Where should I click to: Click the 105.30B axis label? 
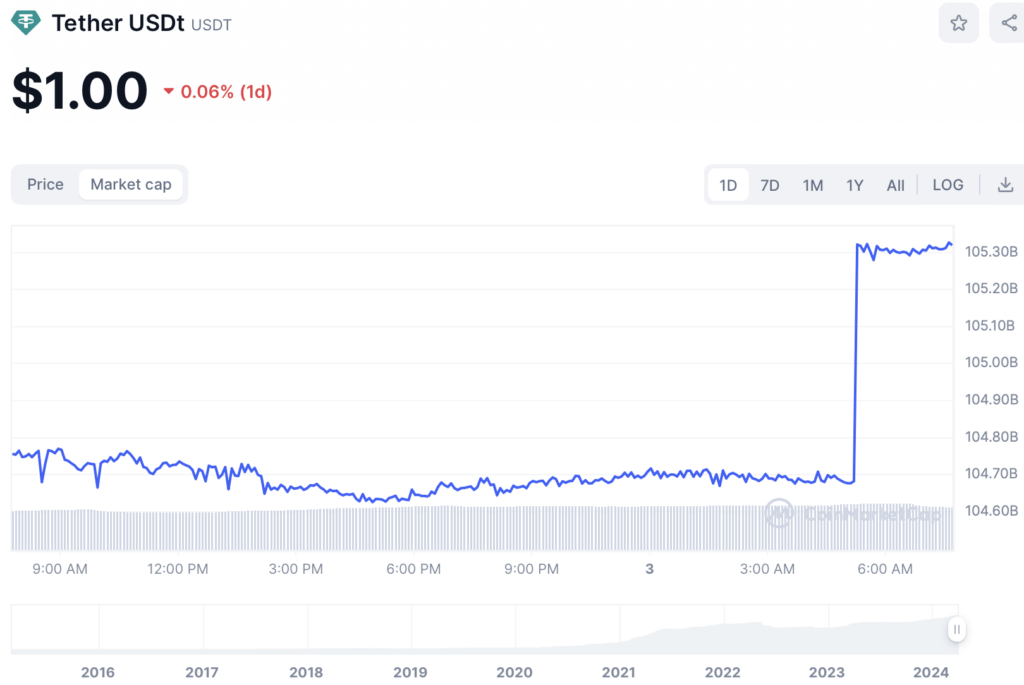tap(991, 251)
